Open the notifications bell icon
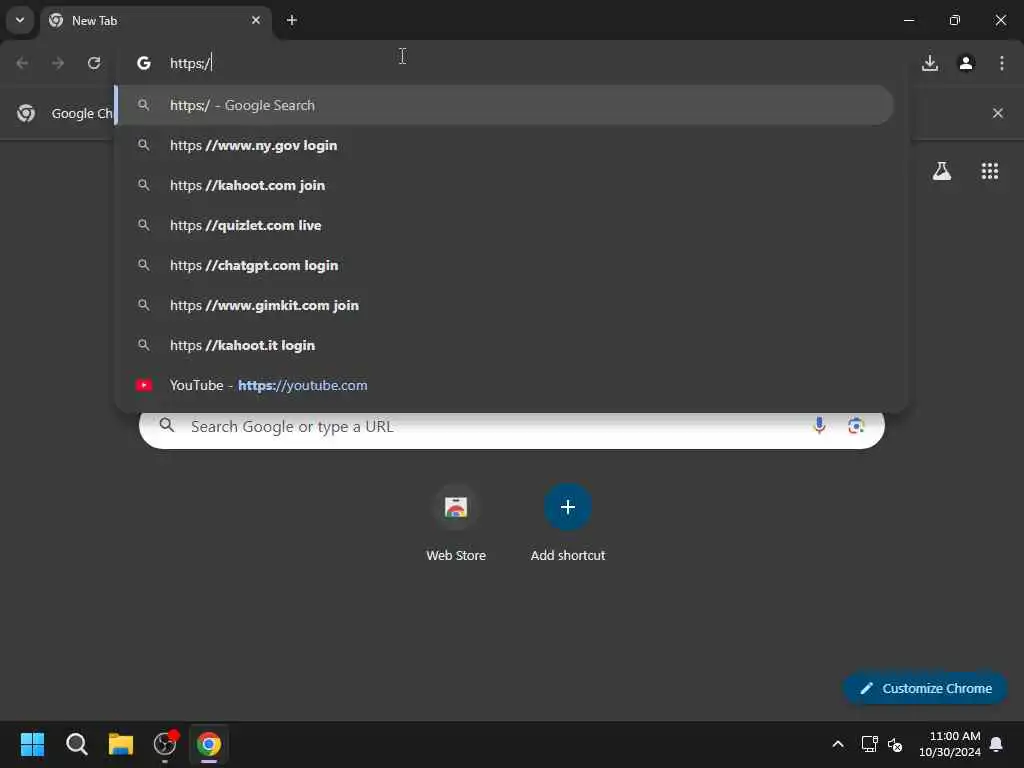Viewport: 1024px width, 768px height. [996, 744]
